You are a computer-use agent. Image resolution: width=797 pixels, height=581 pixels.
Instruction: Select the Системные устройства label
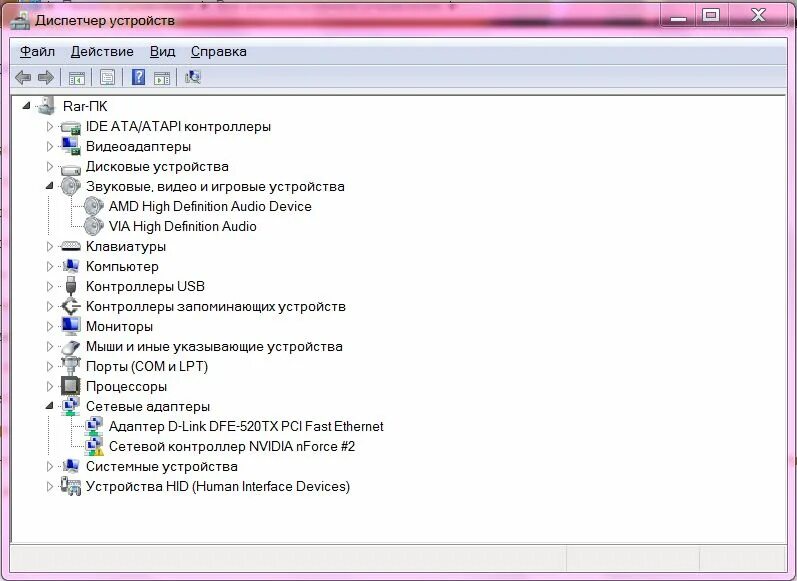162,466
